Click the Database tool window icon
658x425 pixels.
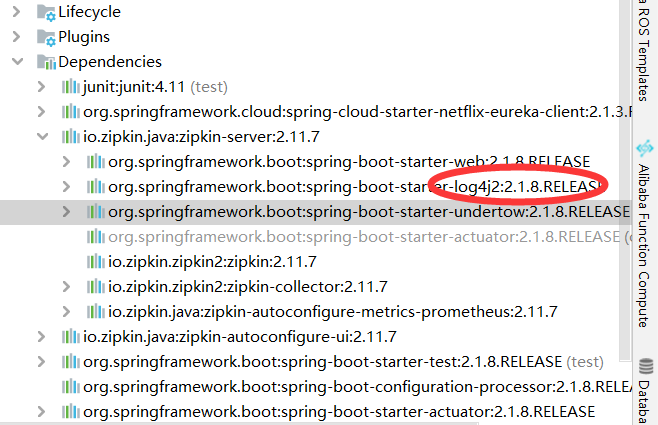[x=646, y=366]
